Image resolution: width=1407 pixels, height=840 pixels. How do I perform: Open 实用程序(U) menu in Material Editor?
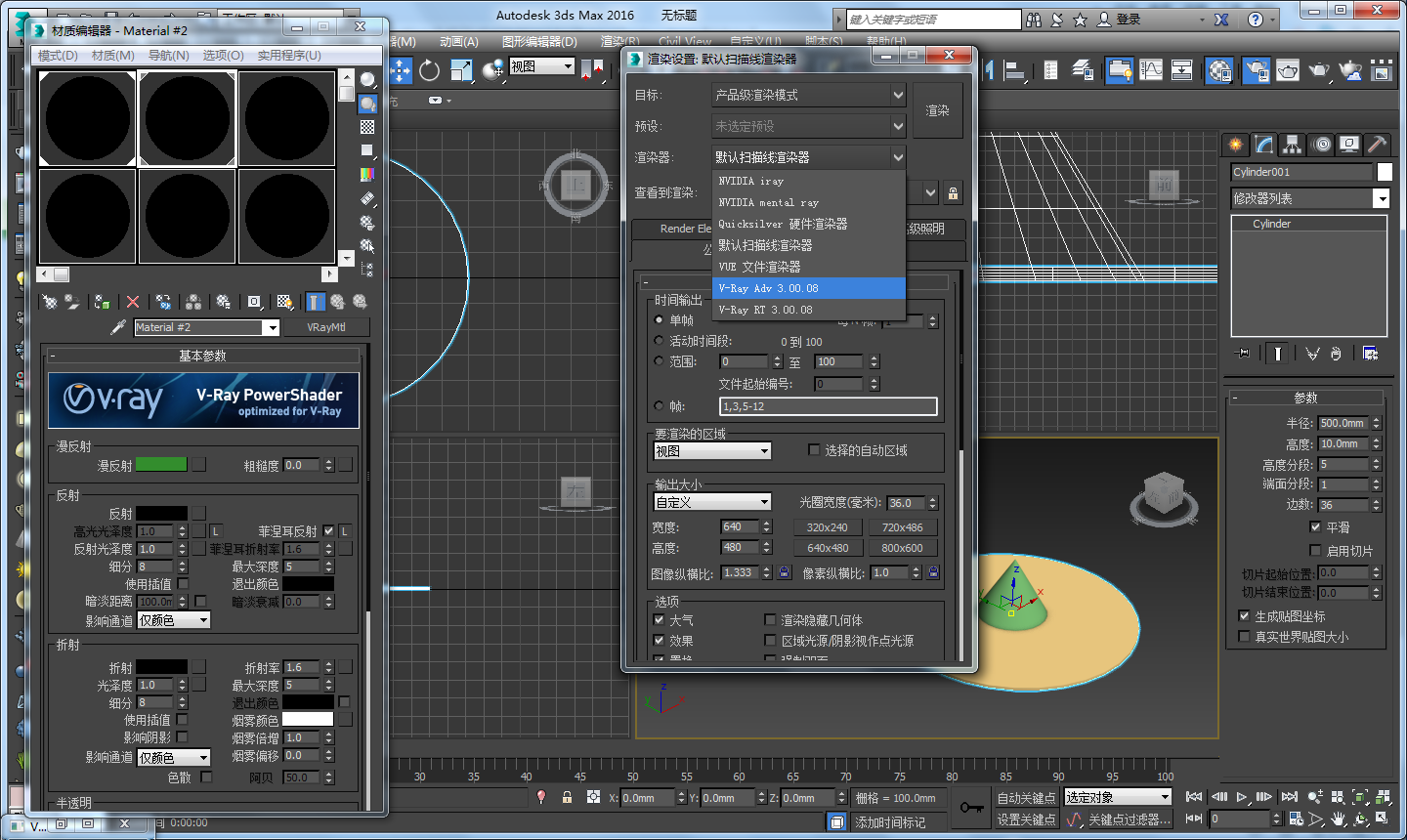(289, 56)
